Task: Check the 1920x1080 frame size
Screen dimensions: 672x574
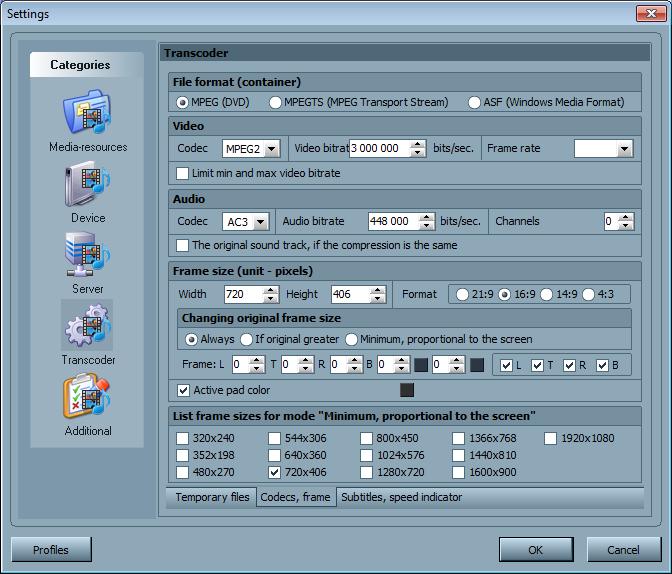Action: (550, 438)
